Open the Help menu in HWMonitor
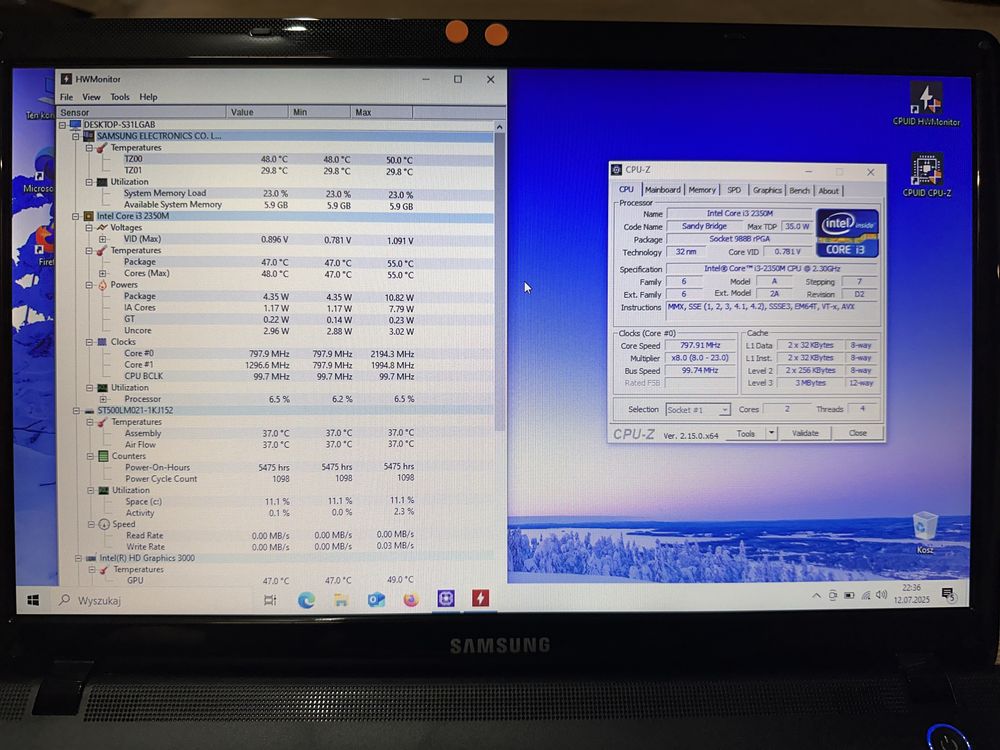Screen dimensions: 1000x750 tap(149, 97)
